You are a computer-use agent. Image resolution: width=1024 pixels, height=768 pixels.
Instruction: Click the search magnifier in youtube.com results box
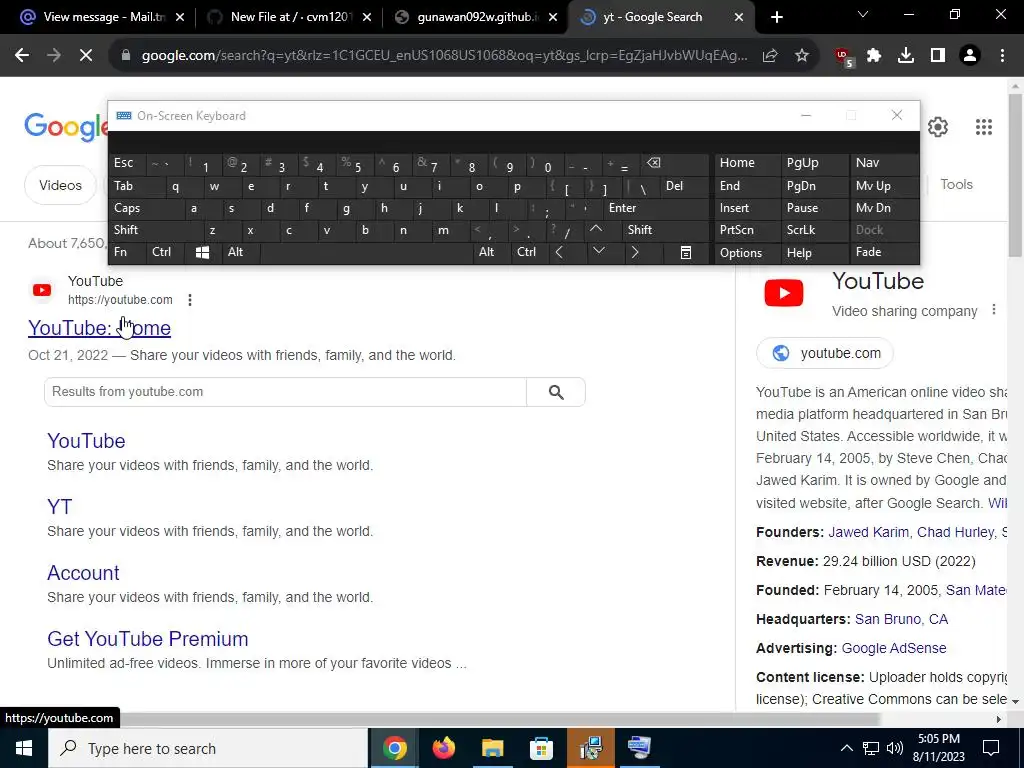point(556,392)
